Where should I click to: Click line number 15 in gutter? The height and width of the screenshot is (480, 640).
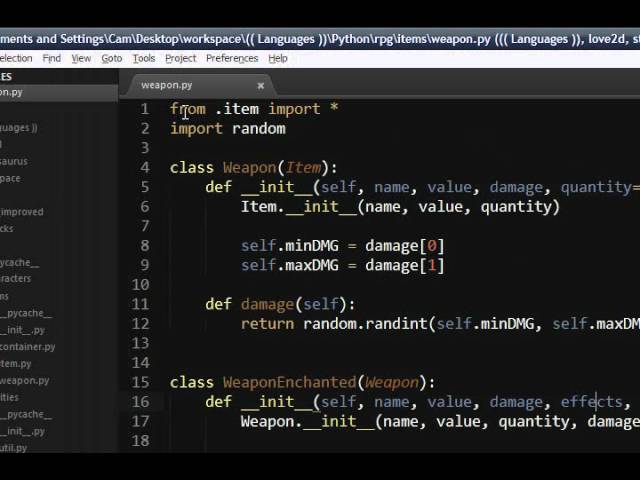pyautogui.click(x=140, y=382)
